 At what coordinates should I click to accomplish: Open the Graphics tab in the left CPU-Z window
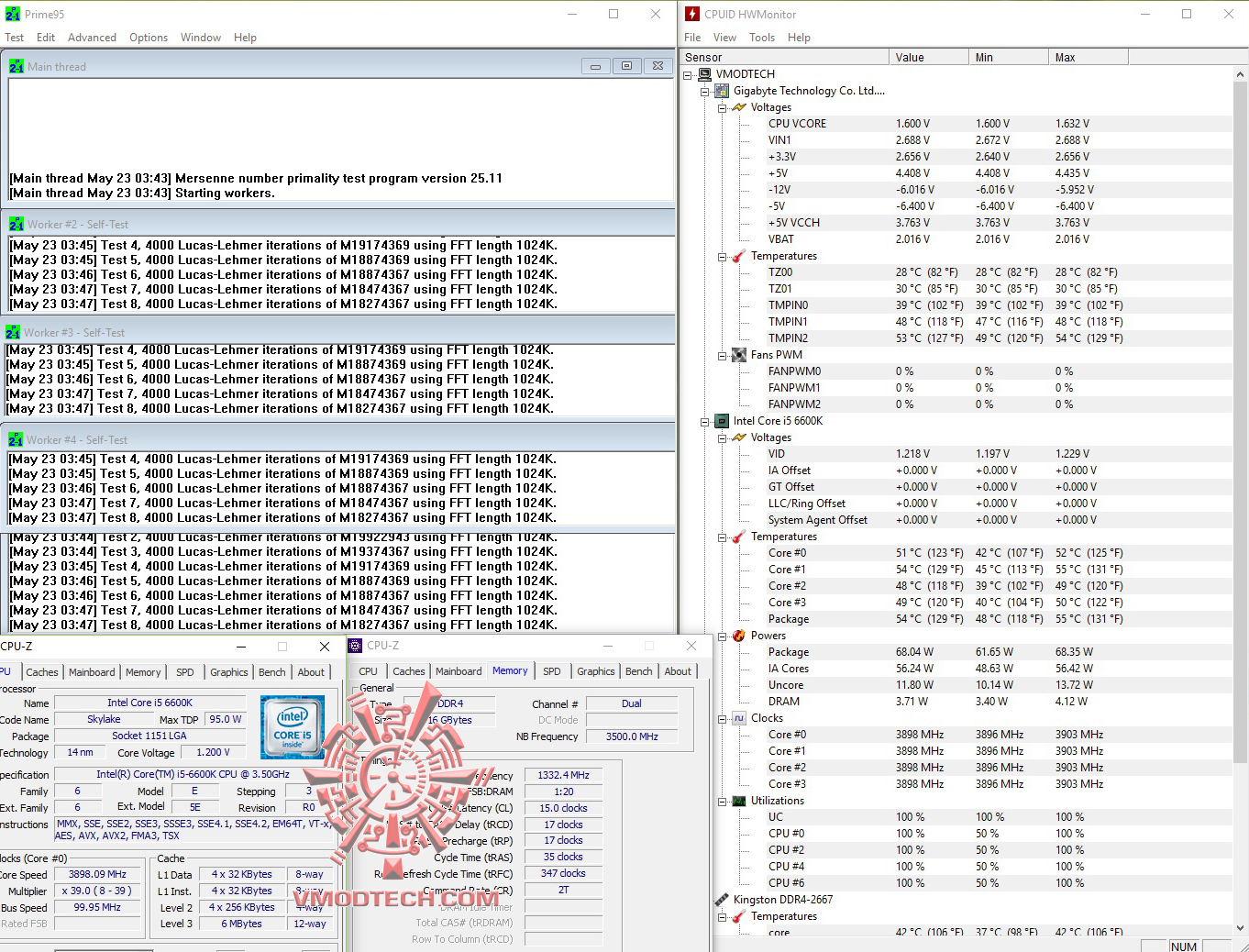pyautogui.click(x=229, y=672)
